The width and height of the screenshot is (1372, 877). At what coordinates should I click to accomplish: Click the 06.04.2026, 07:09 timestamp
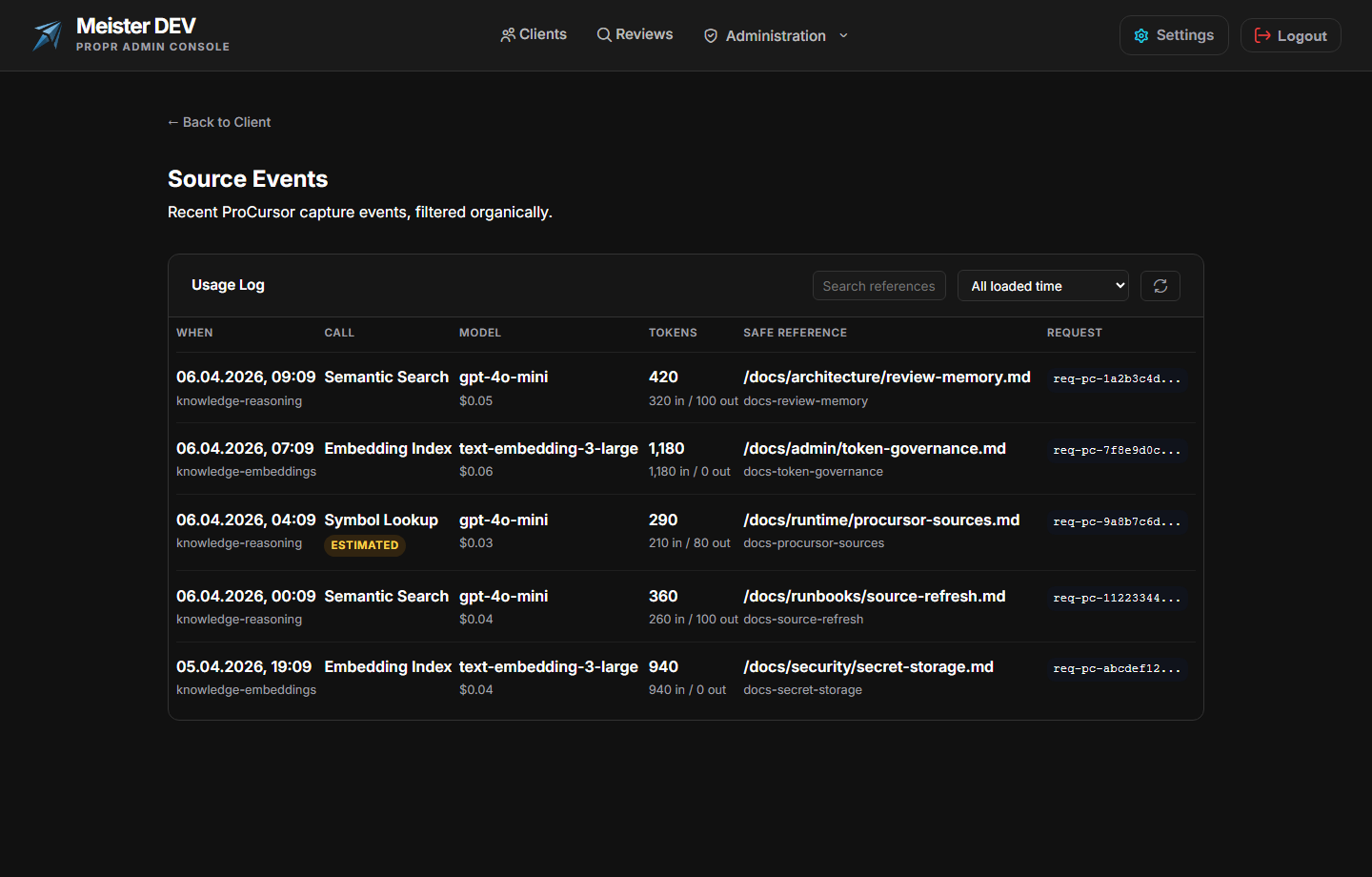[245, 449]
